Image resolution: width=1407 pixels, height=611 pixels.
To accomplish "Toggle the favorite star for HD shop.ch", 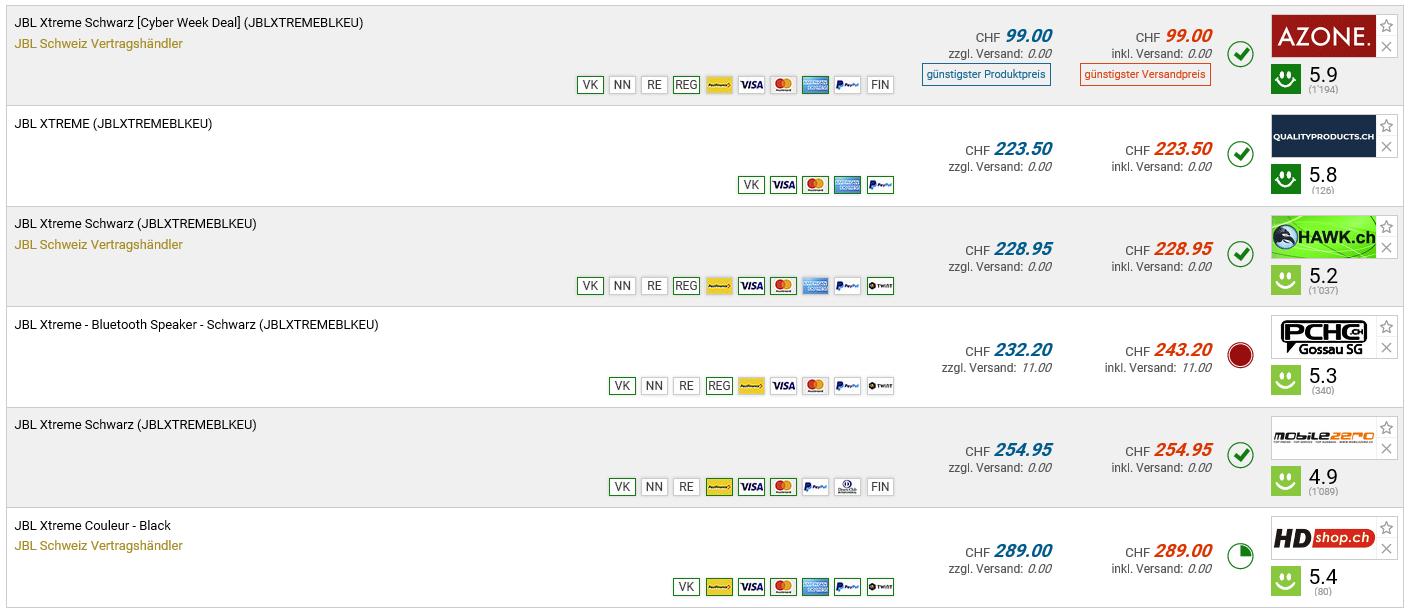I will point(1386,529).
